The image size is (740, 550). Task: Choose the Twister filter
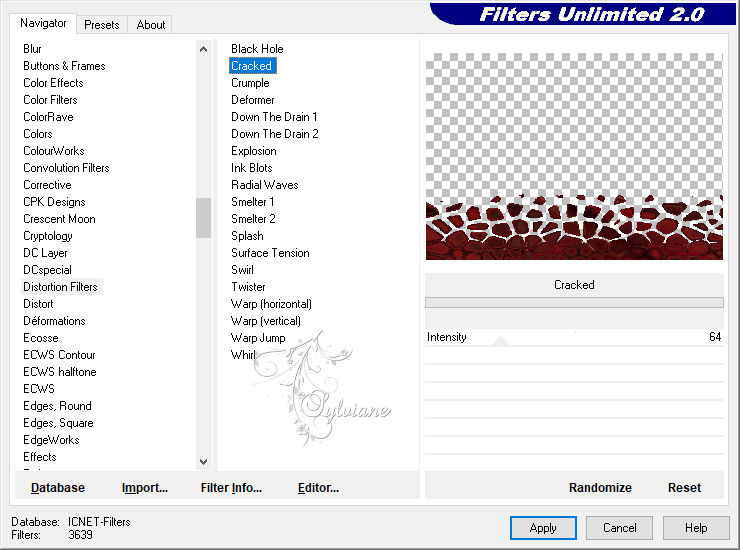(248, 287)
